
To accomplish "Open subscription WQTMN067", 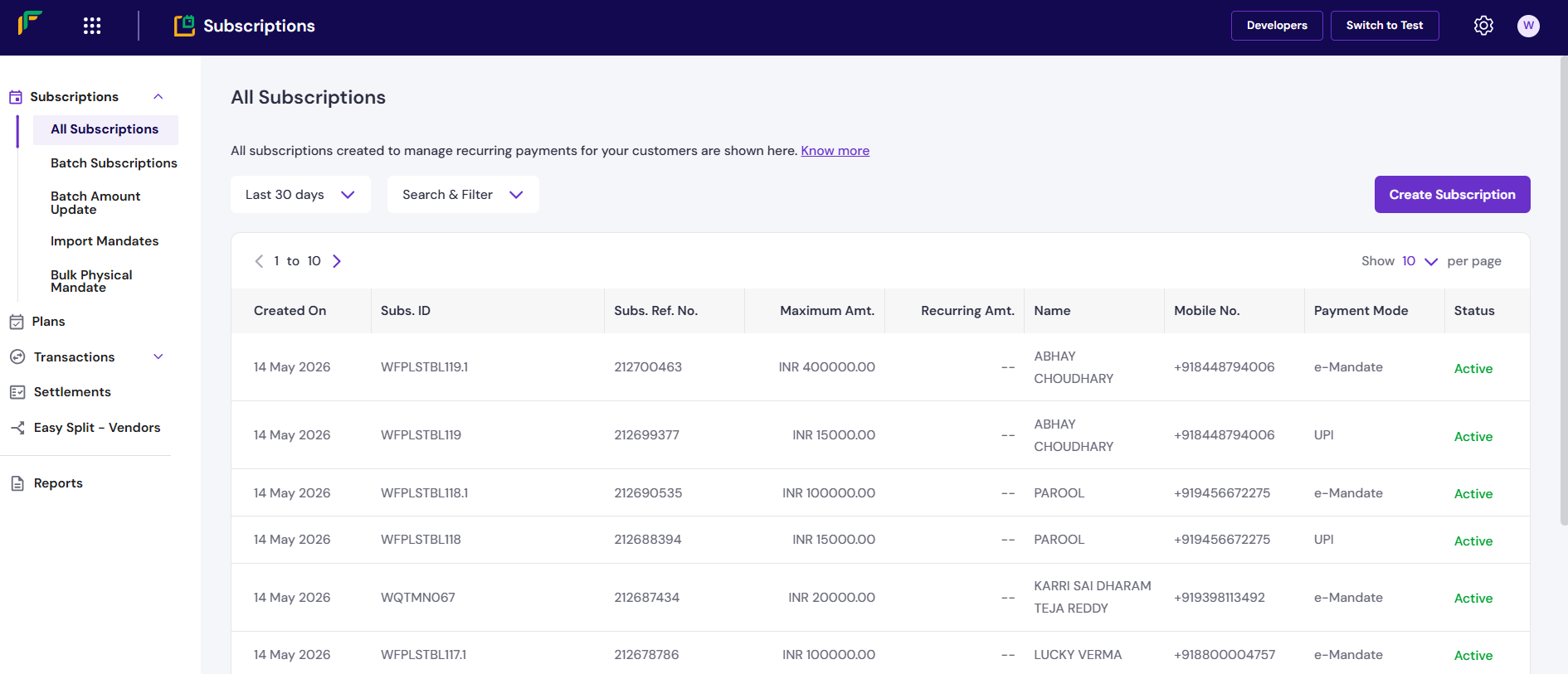I will point(418,598).
